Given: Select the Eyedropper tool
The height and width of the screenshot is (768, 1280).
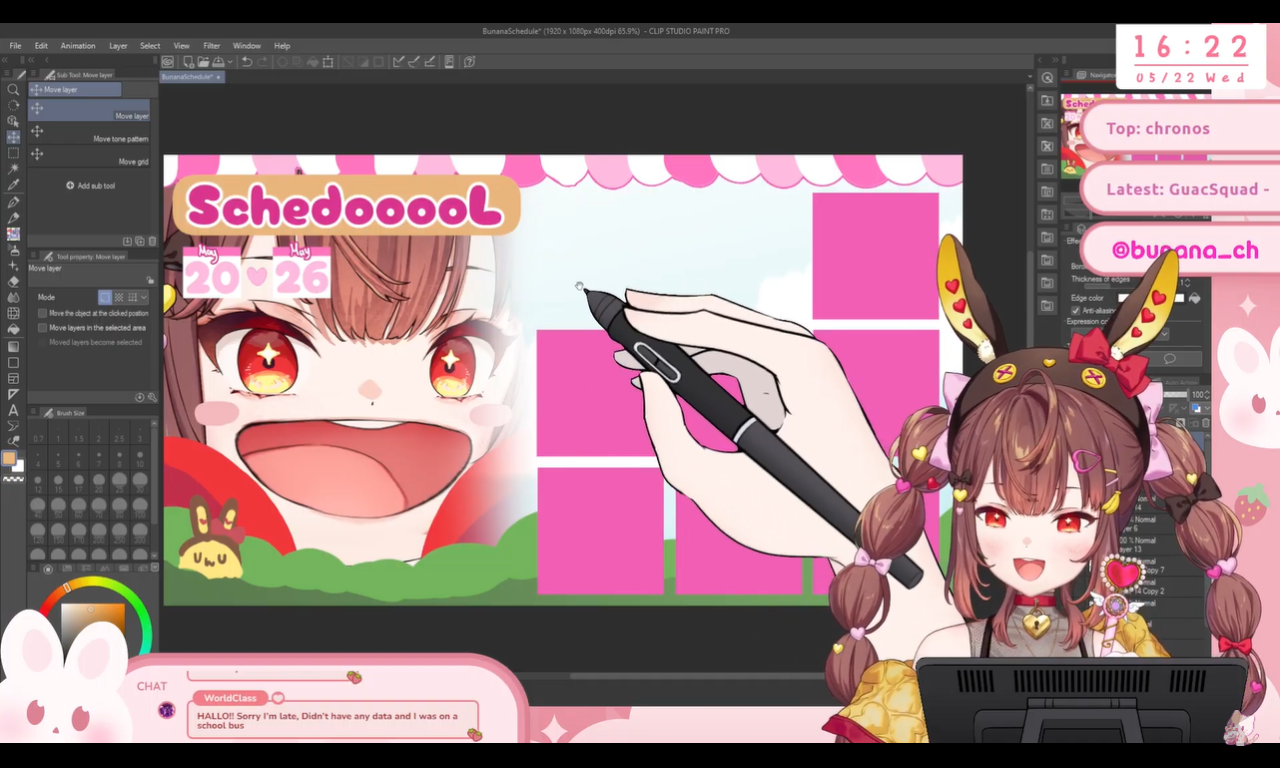Looking at the screenshot, I should point(13,185).
